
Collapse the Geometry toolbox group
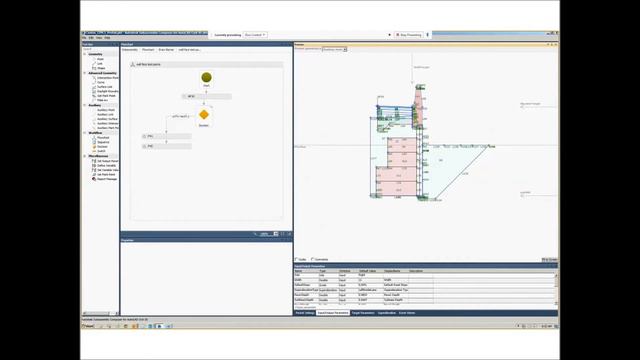click(x=85, y=54)
